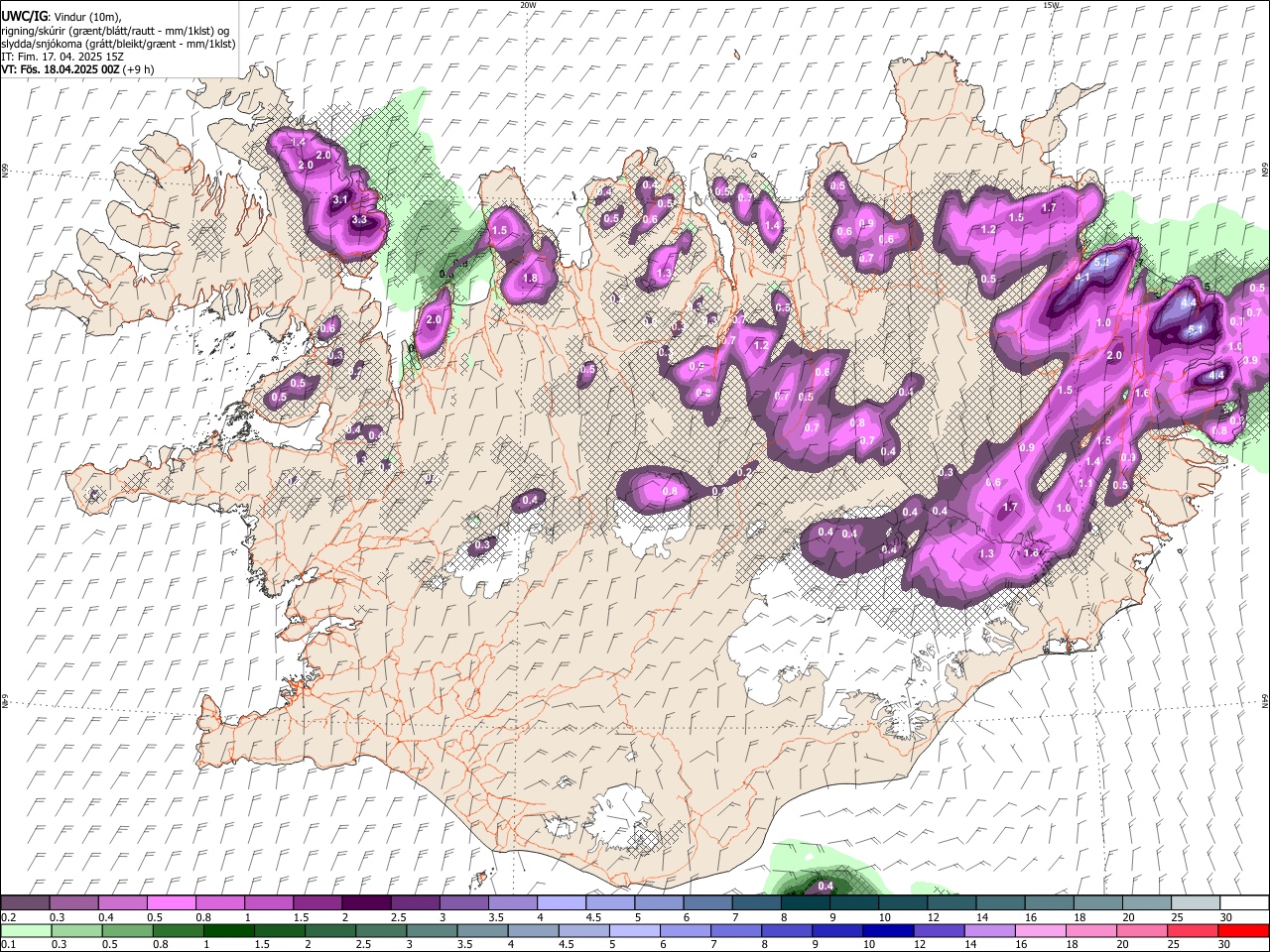
Task: Click the palest green 0.1–0.3 swatch on the lower rain bar
Action: (x=27, y=930)
